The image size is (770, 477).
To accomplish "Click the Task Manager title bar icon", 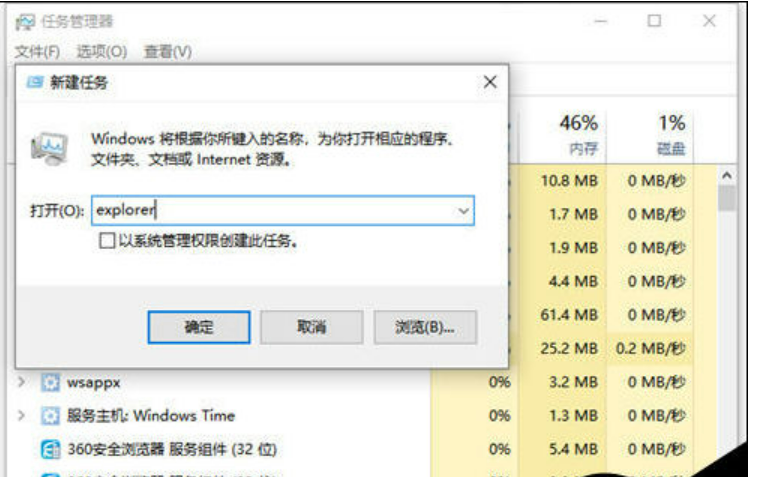I will (x=25, y=22).
